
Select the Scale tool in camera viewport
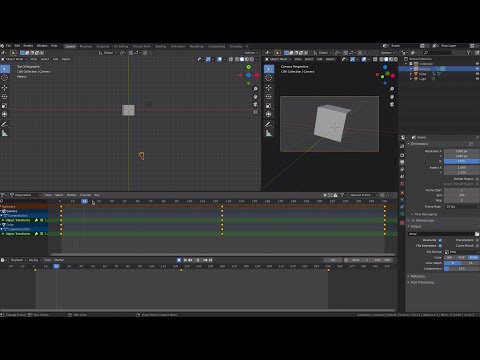coord(269,105)
